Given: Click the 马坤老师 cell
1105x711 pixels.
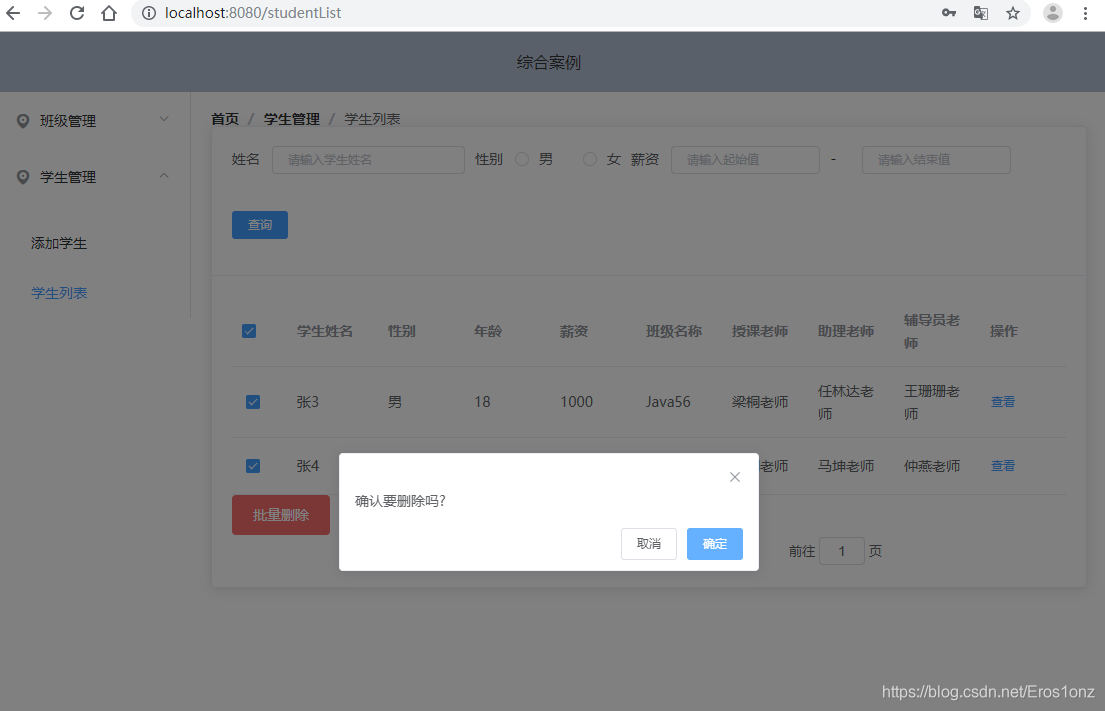Looking at the screenshot, I should click(x=846, y=466).
